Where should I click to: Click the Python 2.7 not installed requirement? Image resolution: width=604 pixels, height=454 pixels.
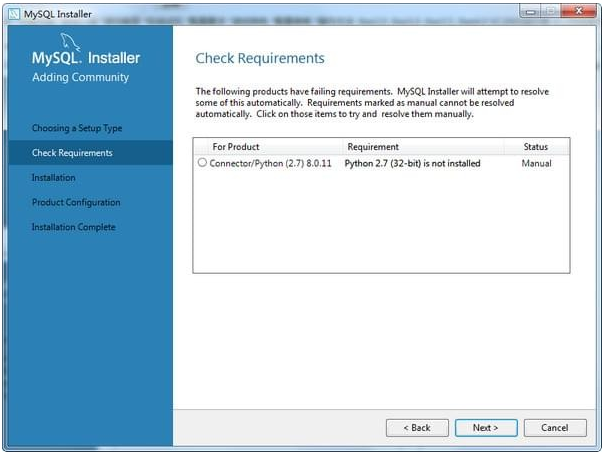click(412, 163)
